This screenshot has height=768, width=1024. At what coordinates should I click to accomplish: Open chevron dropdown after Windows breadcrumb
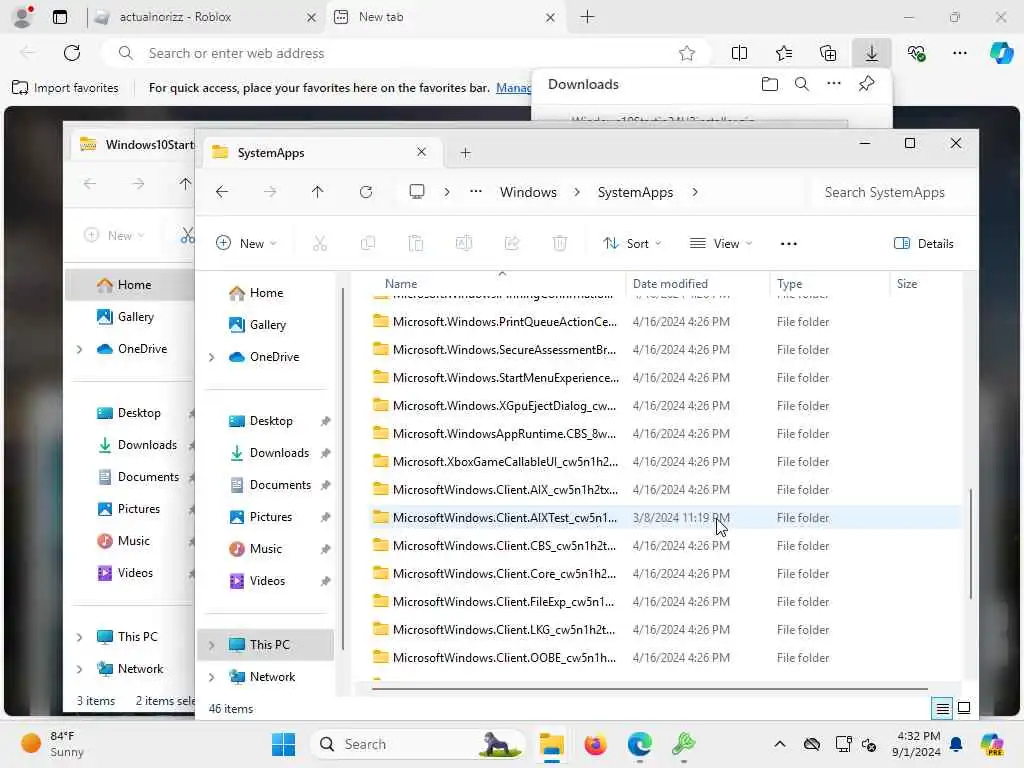(x=577, y=192)
